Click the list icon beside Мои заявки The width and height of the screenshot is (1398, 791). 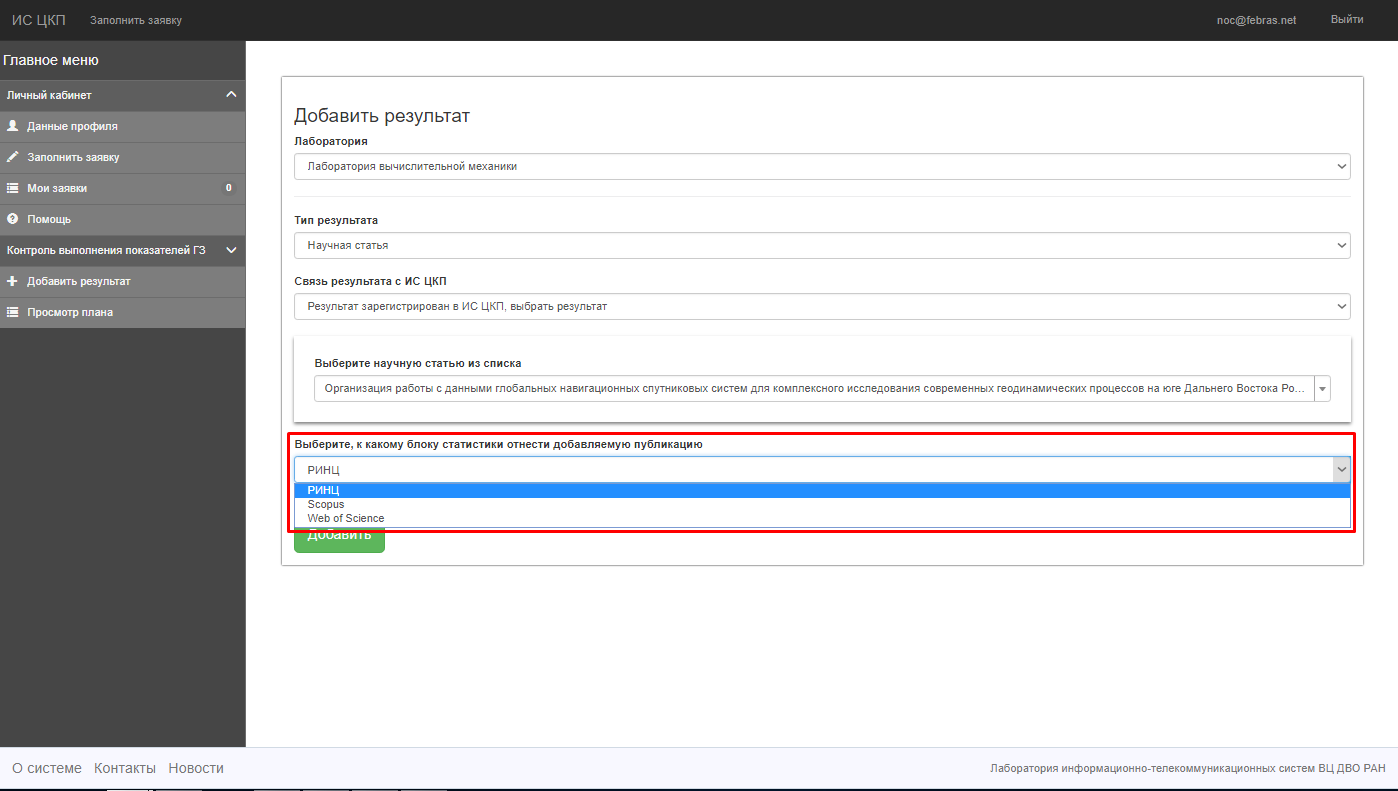tap(13, 188)
